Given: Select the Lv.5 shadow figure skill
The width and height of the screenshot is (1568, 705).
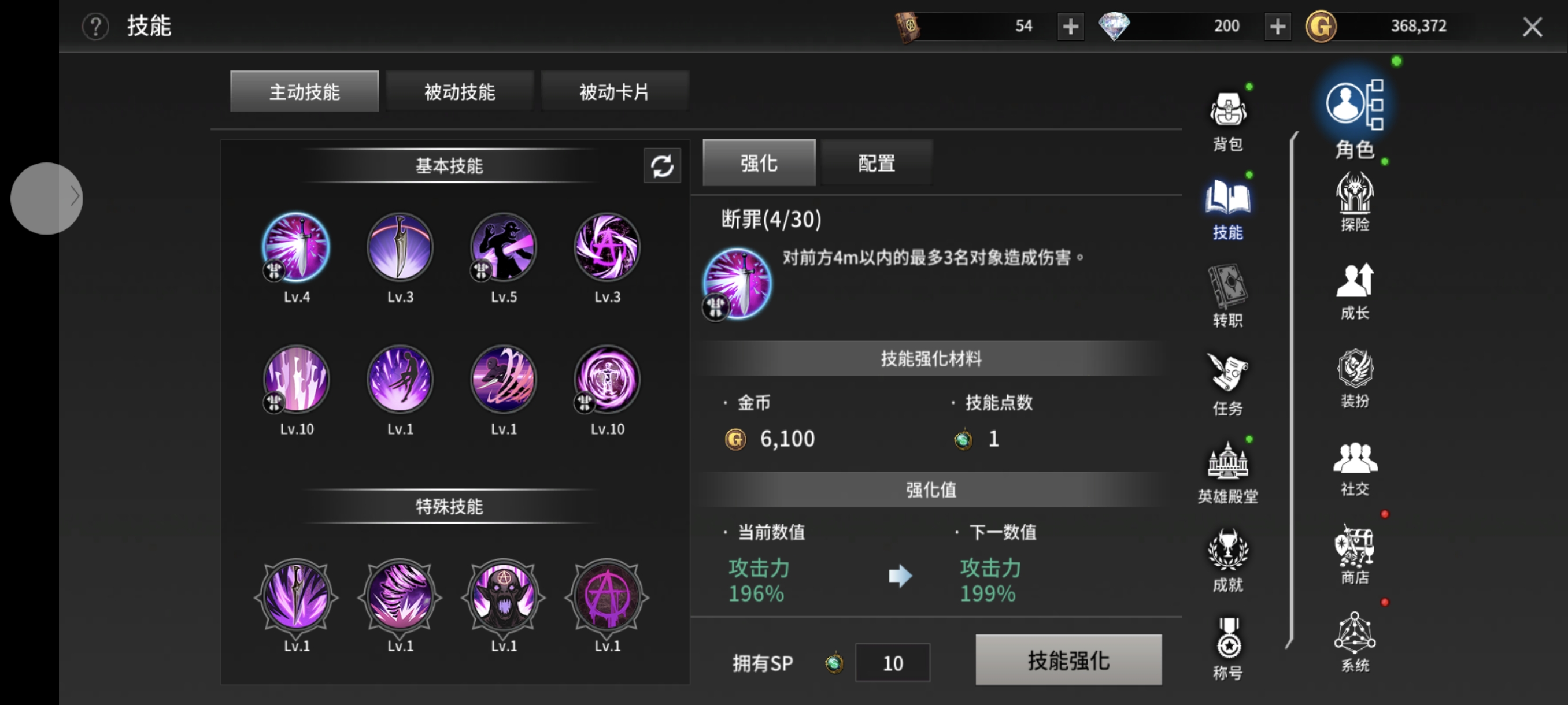Looking at the screenshot, I should click(504, 247).
